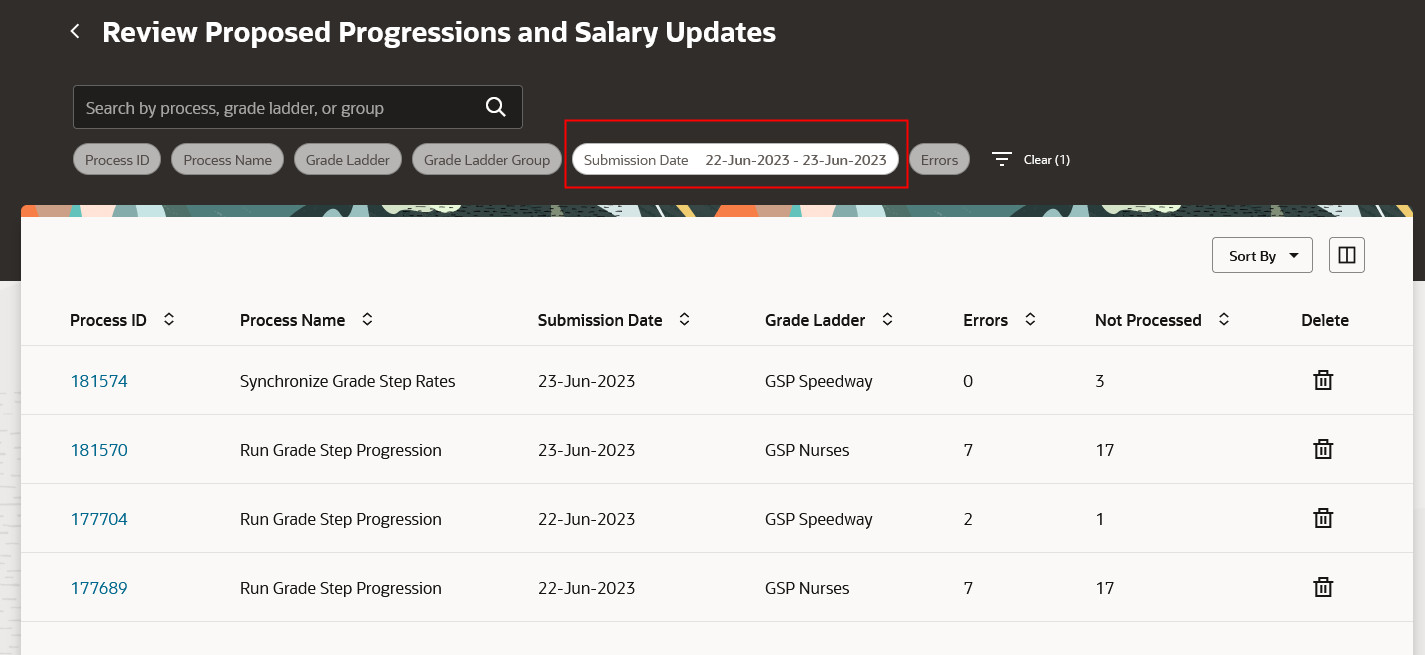Open the column layout icon button

pyautogui.click(x=1346, y=255)
